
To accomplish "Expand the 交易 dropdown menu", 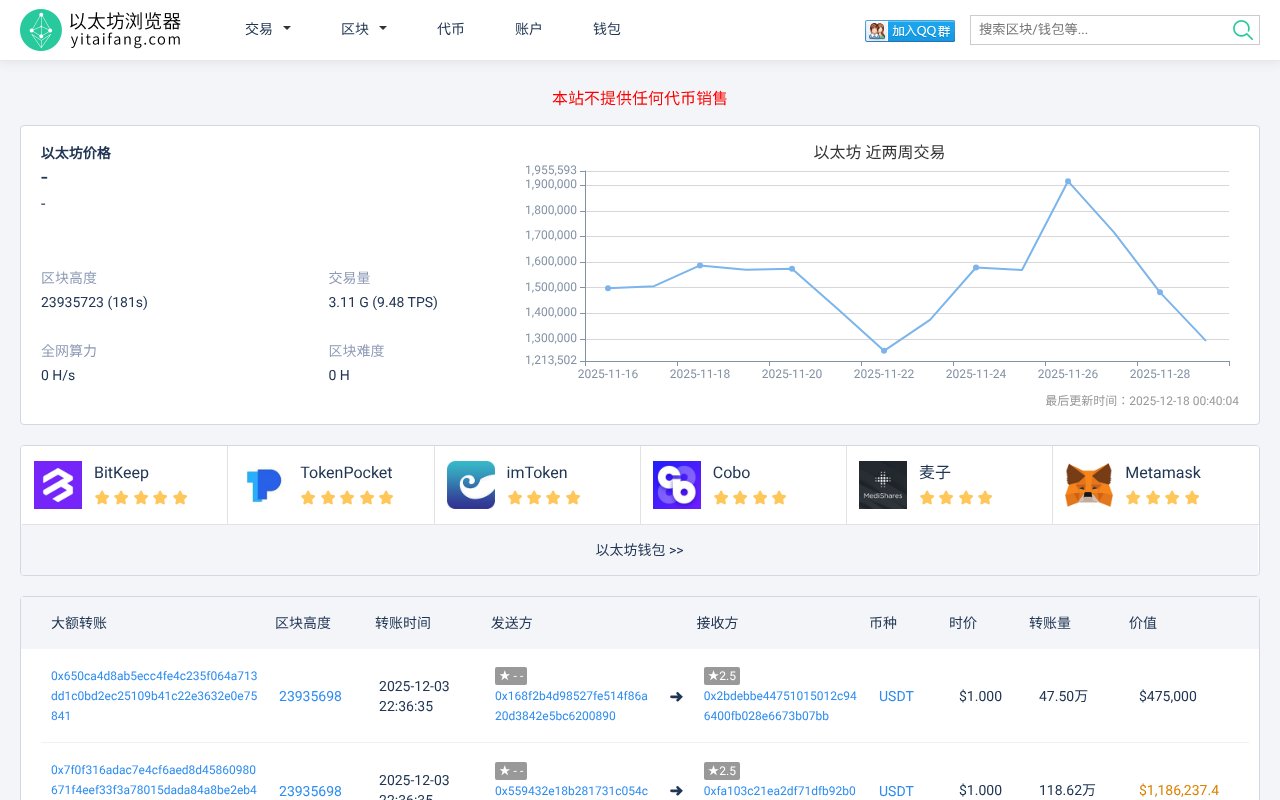I will pos(266,29).
